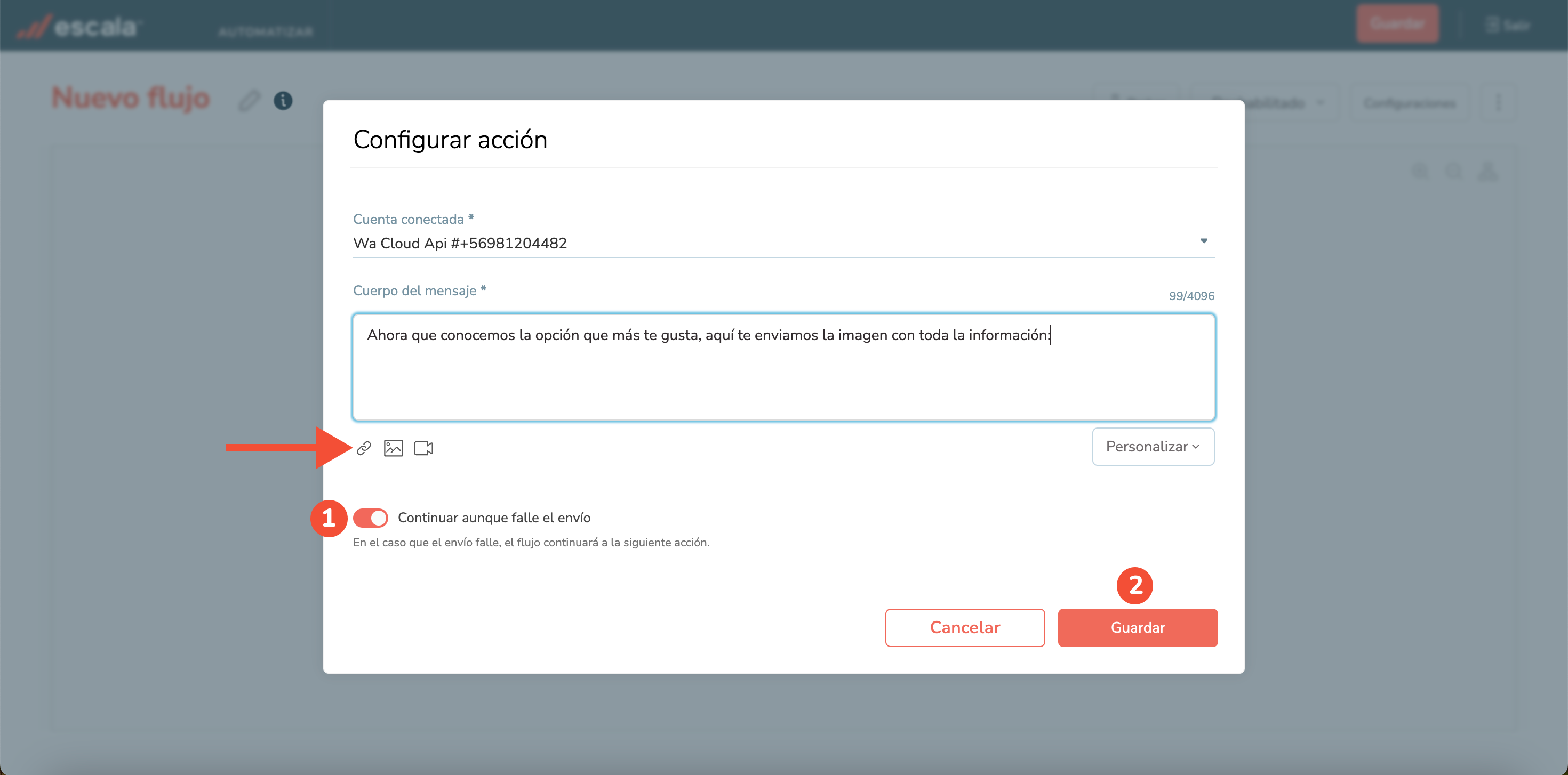
Task: Toggle Continuar aunque falle el envío switch
Action: click(370, 518)
